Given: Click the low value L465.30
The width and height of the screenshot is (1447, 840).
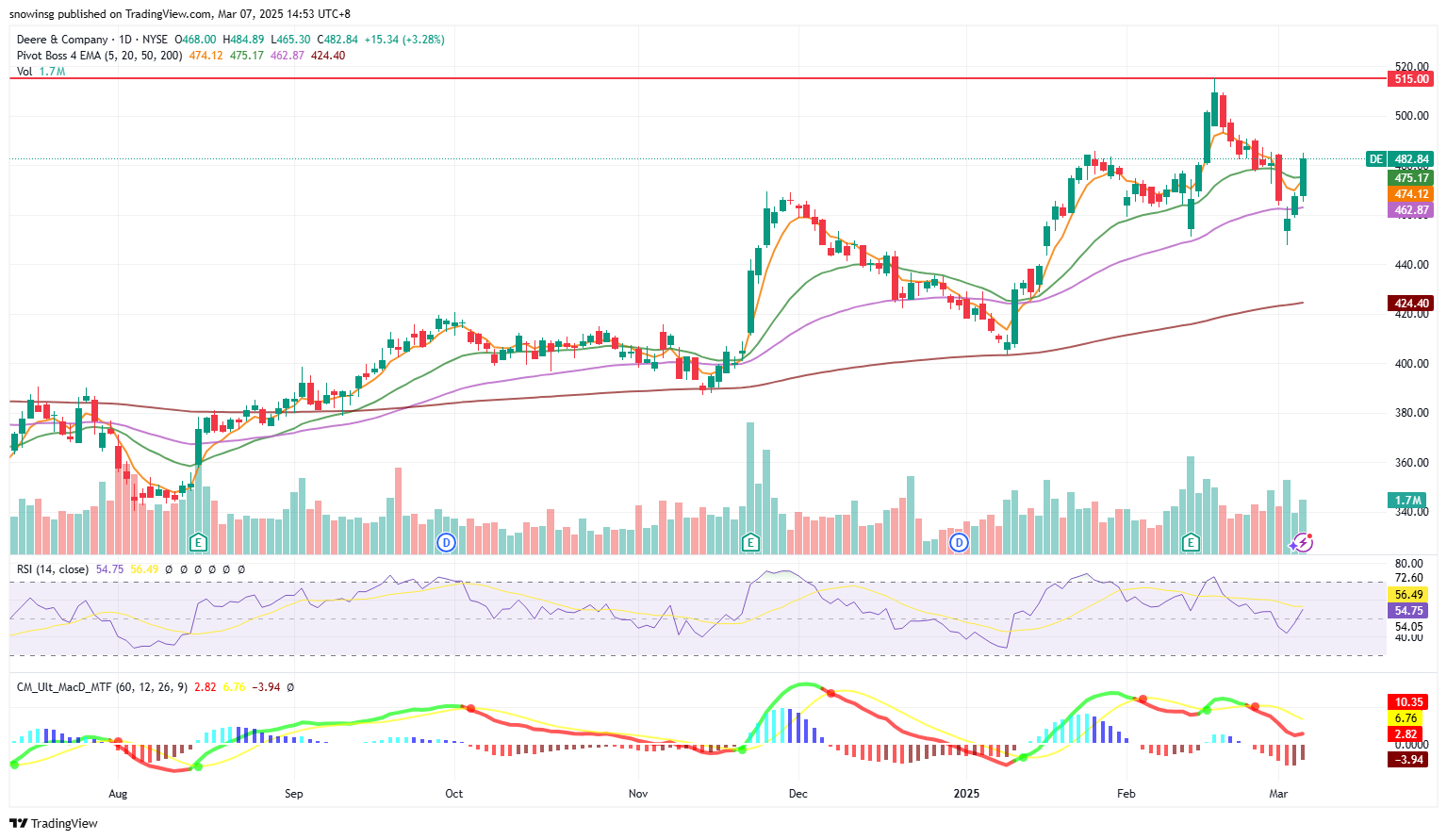Looking at the screenshot, I should [290, 40].
